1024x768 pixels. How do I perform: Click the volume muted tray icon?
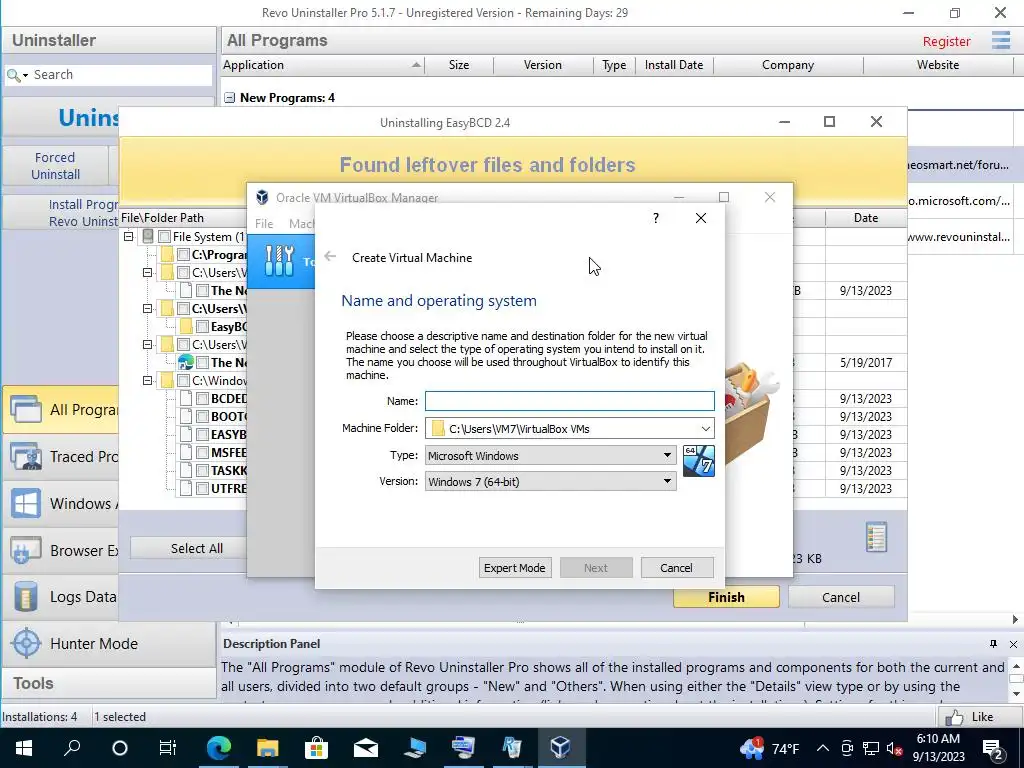point(894,748)
